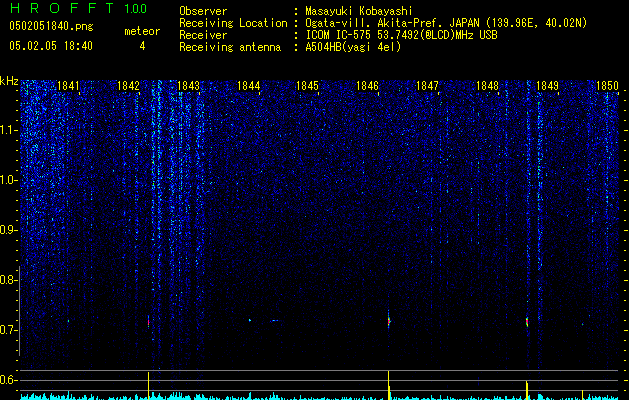
Task: Click the 'Observer' field label
Action: click(203, 11)
